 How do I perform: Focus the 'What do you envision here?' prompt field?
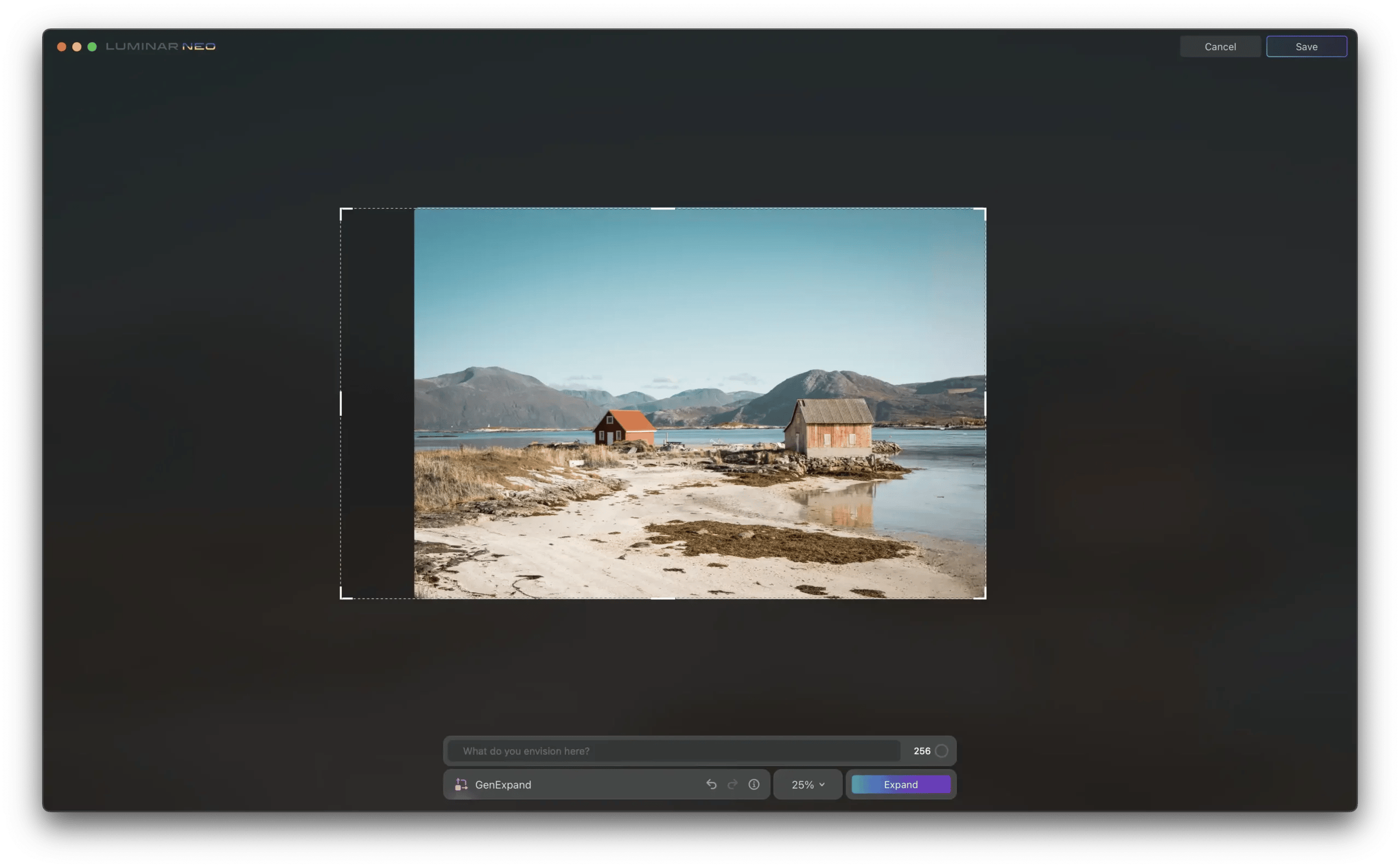pyautogui.click(x=673, y=751)
